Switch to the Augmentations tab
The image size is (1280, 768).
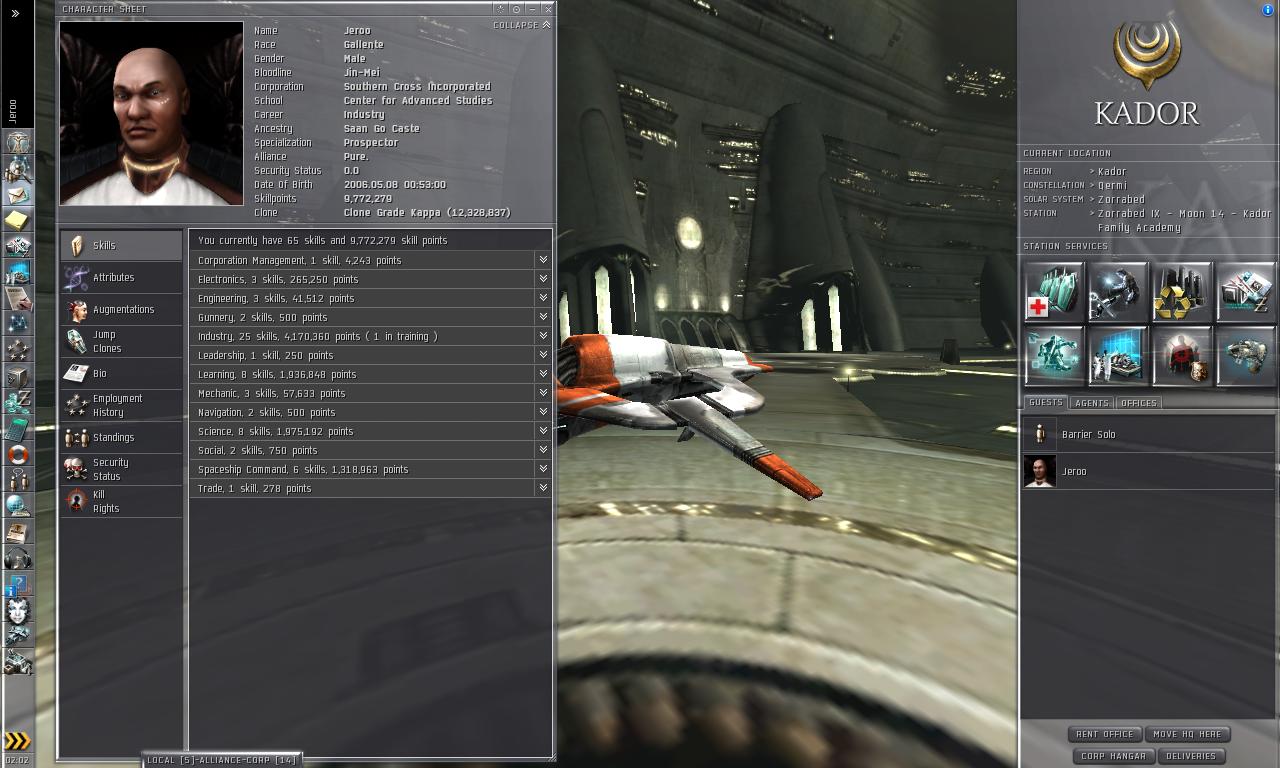[121, 309]
